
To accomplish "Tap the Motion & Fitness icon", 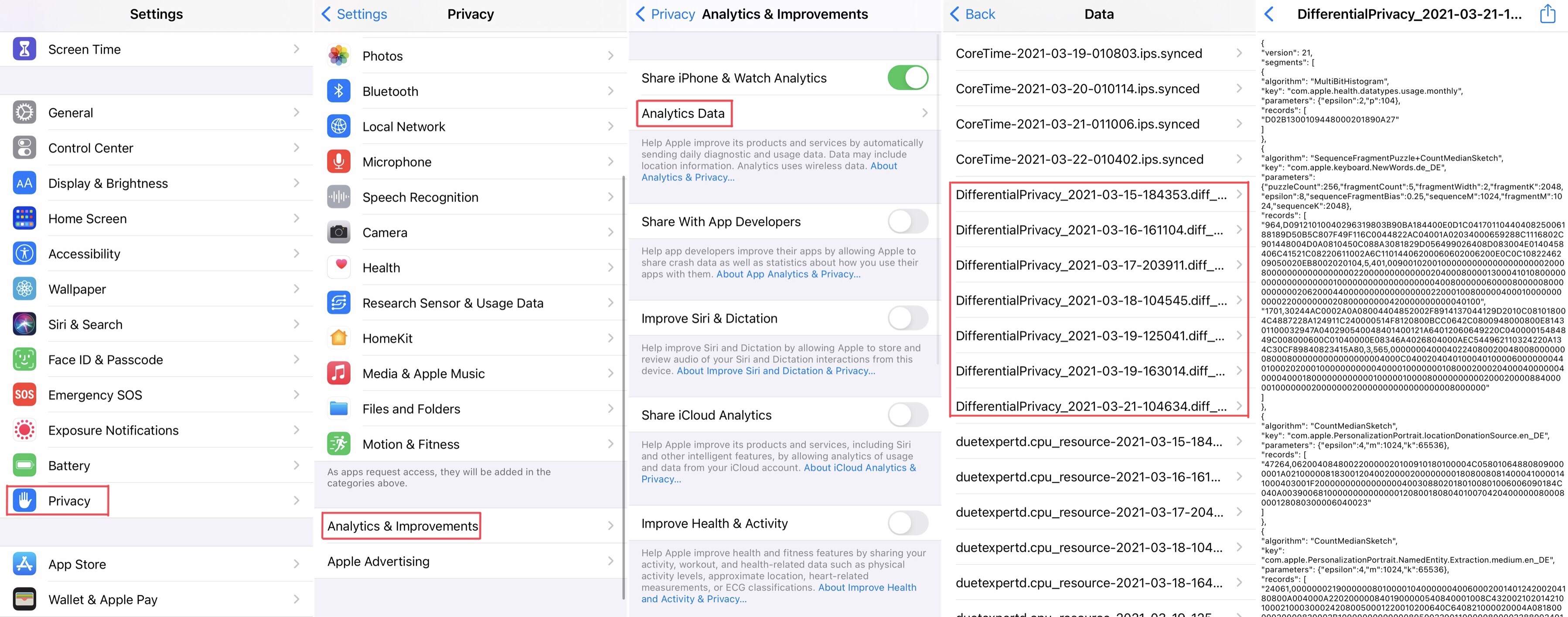I will click(x=339, y=443).
